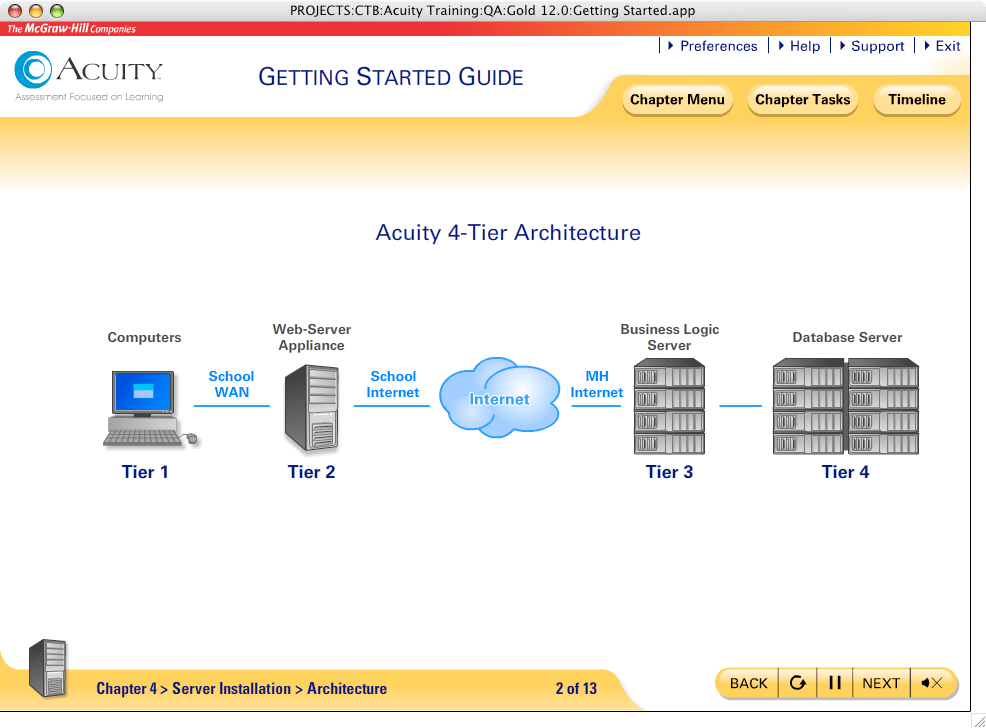The height and width of the screenshot is (728, 986).
Task: Click the Database Server rack icon
Action: 846,407
